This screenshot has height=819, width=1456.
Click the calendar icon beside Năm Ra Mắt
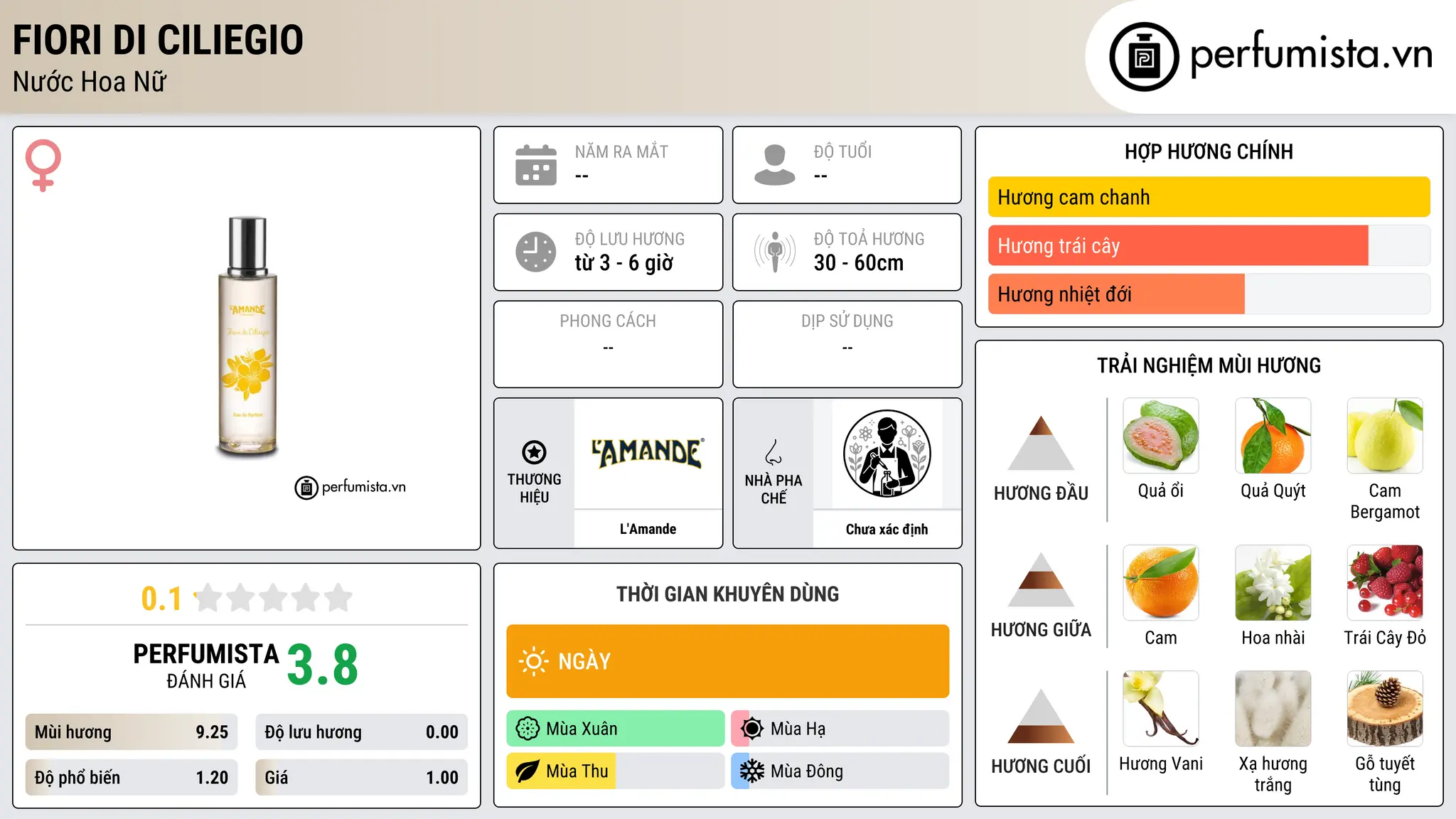point(536,165)
